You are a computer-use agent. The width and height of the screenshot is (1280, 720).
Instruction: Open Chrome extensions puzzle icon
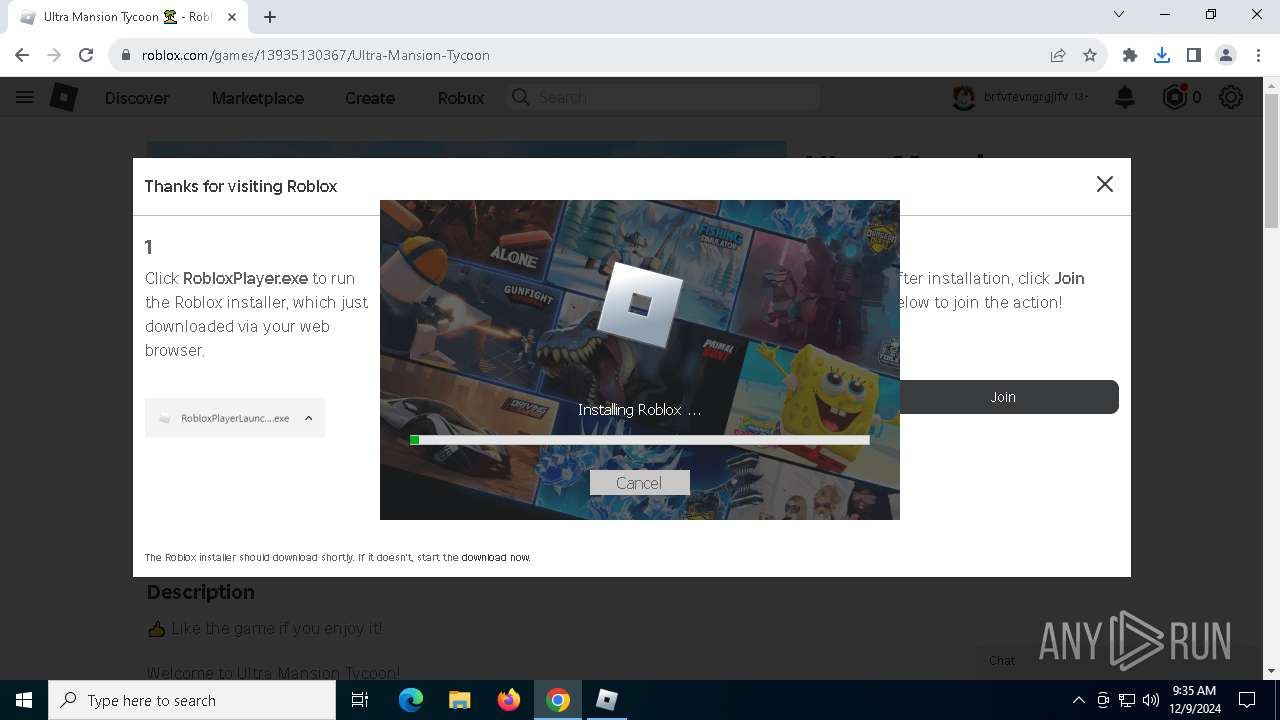(1130, 55)
